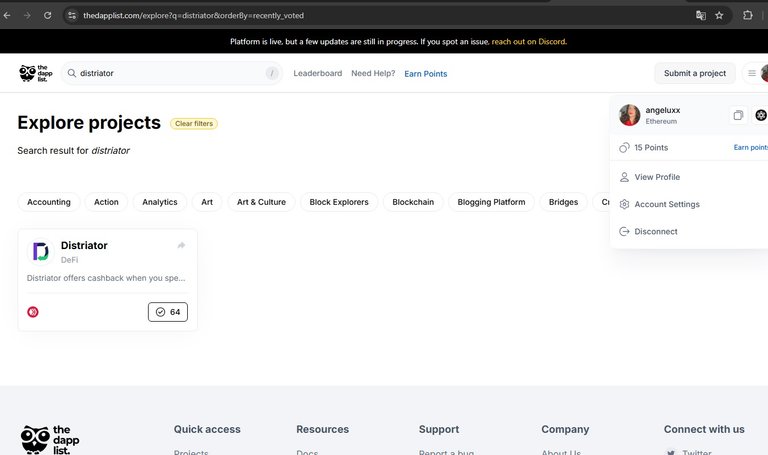
Task: Click the Support footer heading
Action: pyautogui.click(x=439, y=429)
